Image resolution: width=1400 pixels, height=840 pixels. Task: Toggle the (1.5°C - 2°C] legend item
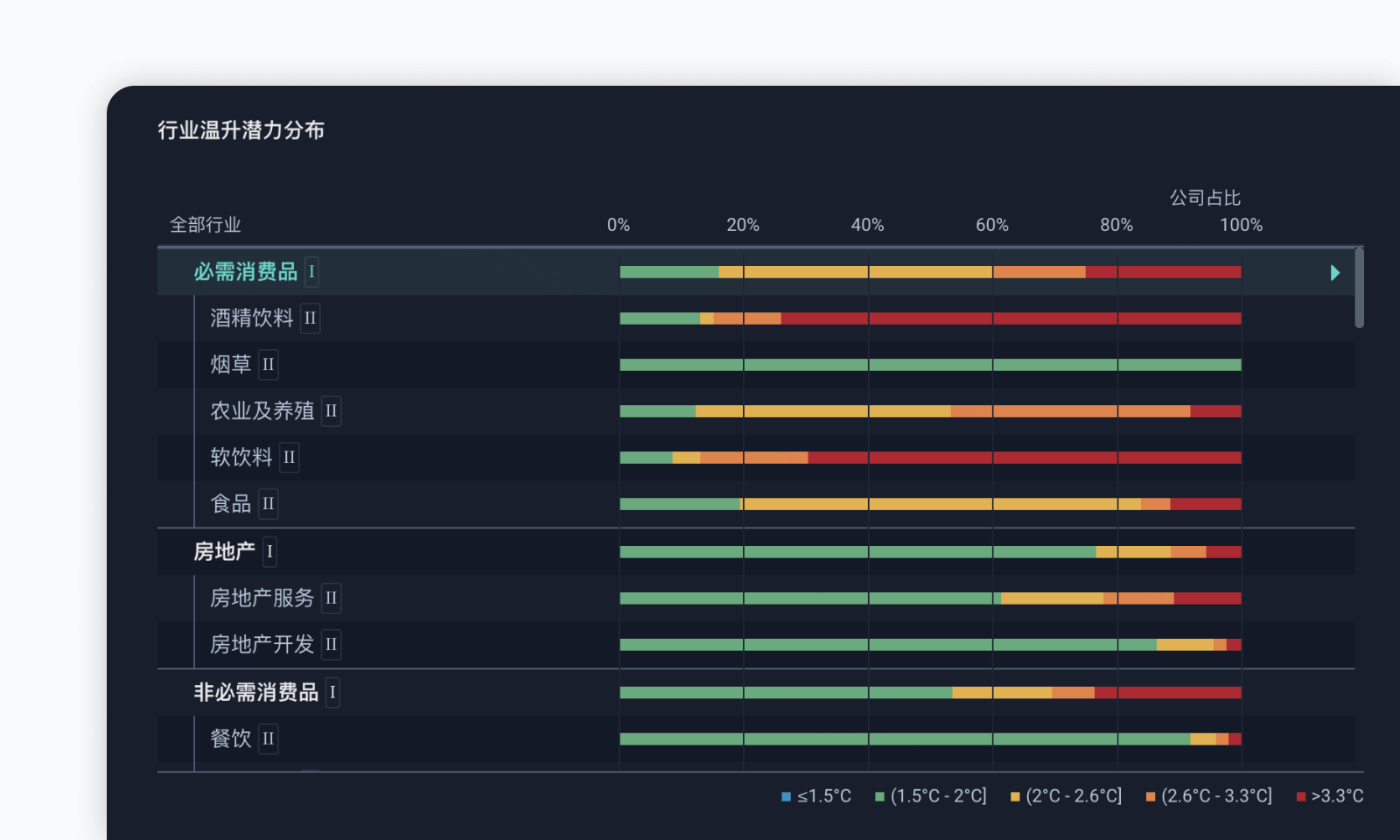[931, 796]
